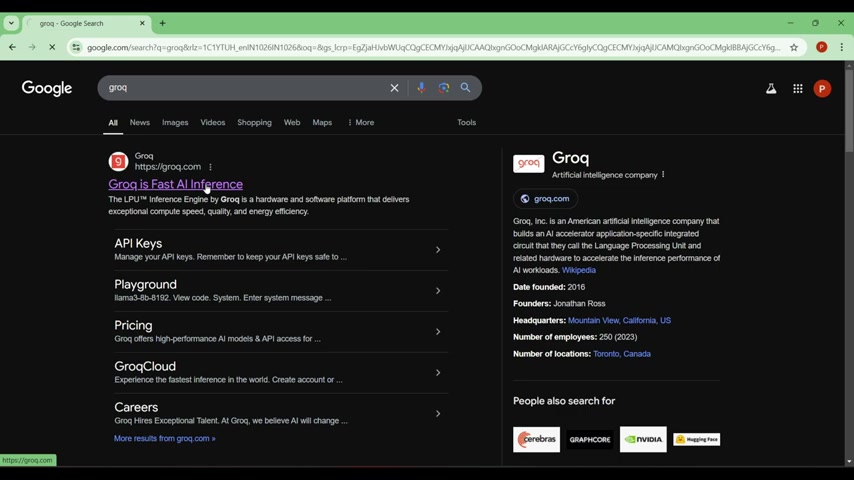Click in the search input field
The image size is (854, 480).
click(245, 88)
